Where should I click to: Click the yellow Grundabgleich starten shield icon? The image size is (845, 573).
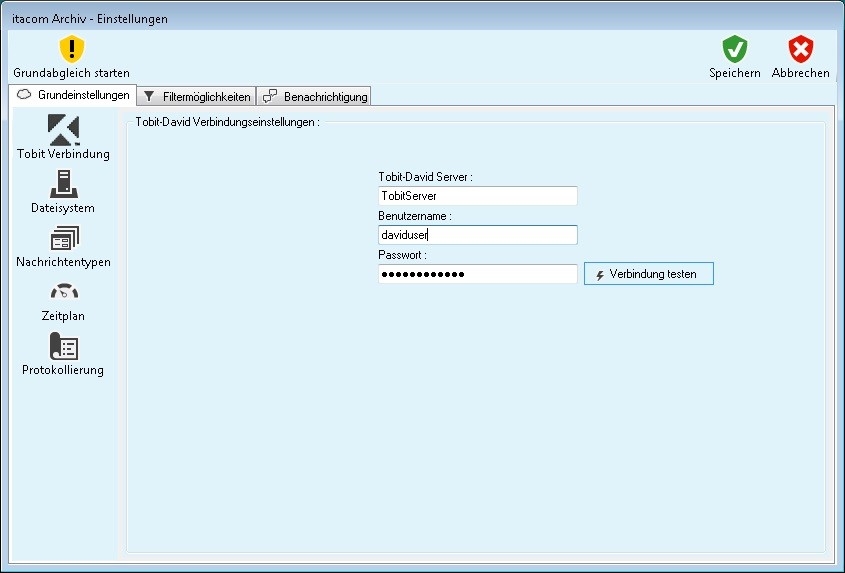click(72, 49)
